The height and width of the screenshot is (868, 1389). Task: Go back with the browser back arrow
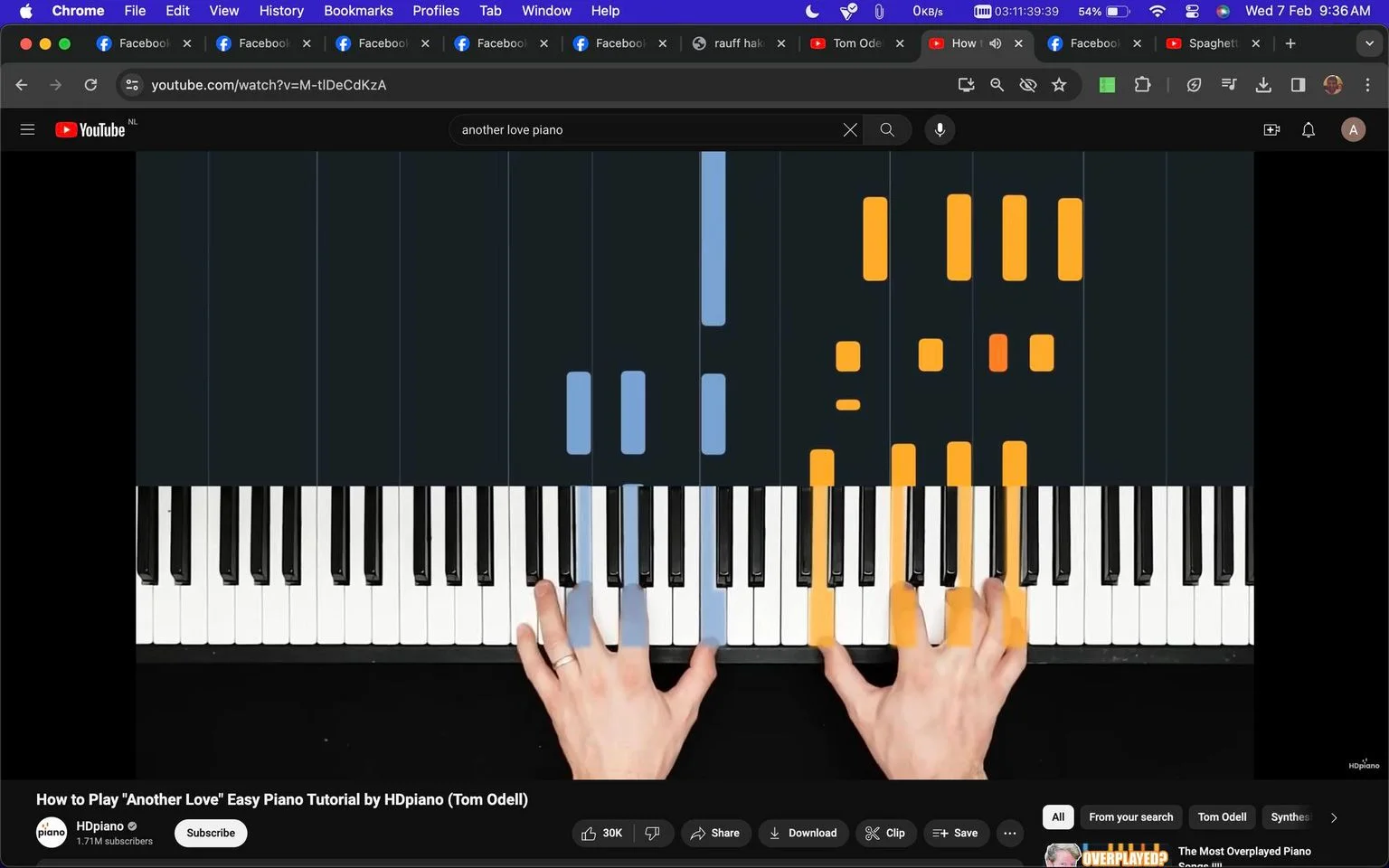coord(22,84)
